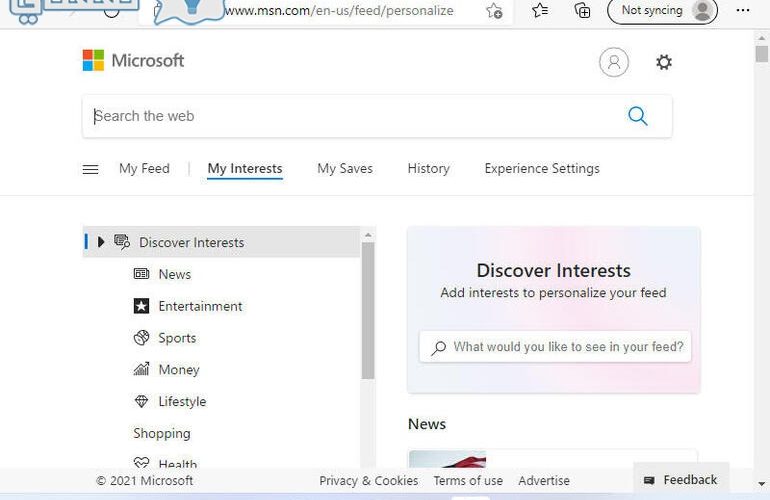
Task: Click the page scrollbar down arrow
Action: (762, 484)
